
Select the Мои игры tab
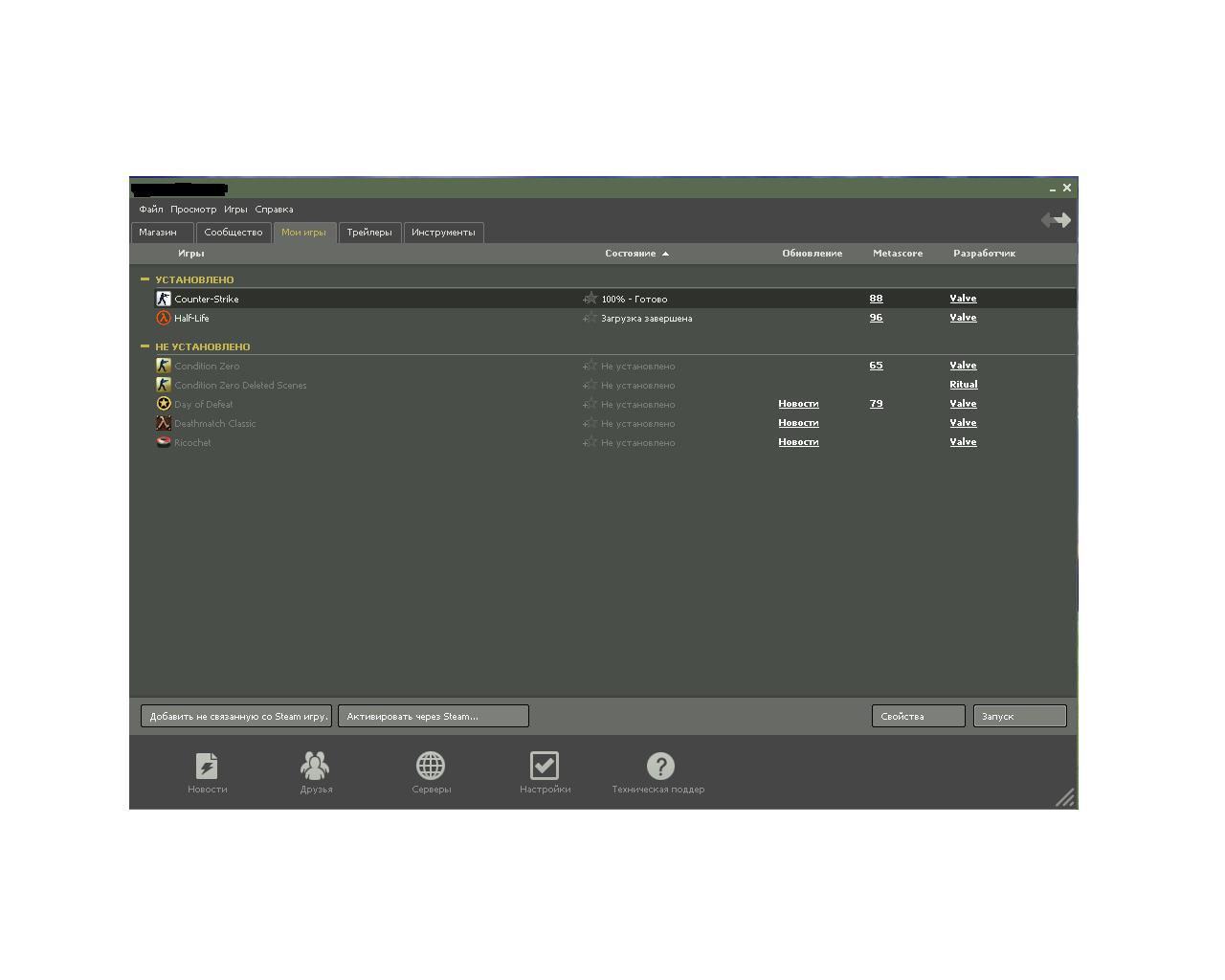pyautogui.click(x=304, y=233)
